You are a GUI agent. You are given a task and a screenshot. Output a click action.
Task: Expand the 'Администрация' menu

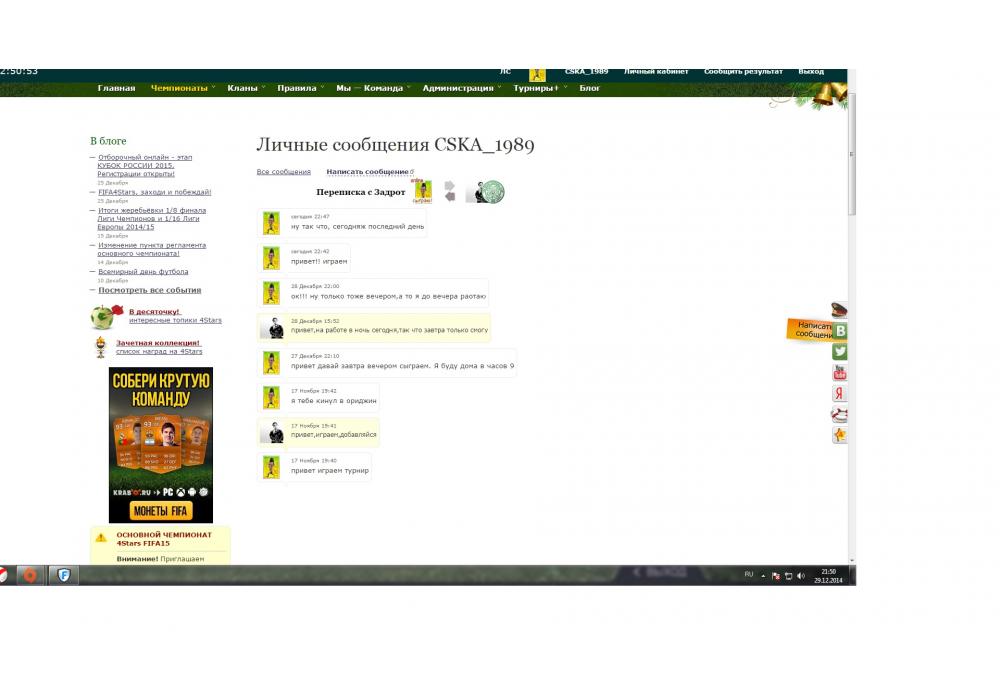pyautogui.click(x=461, y=88)
